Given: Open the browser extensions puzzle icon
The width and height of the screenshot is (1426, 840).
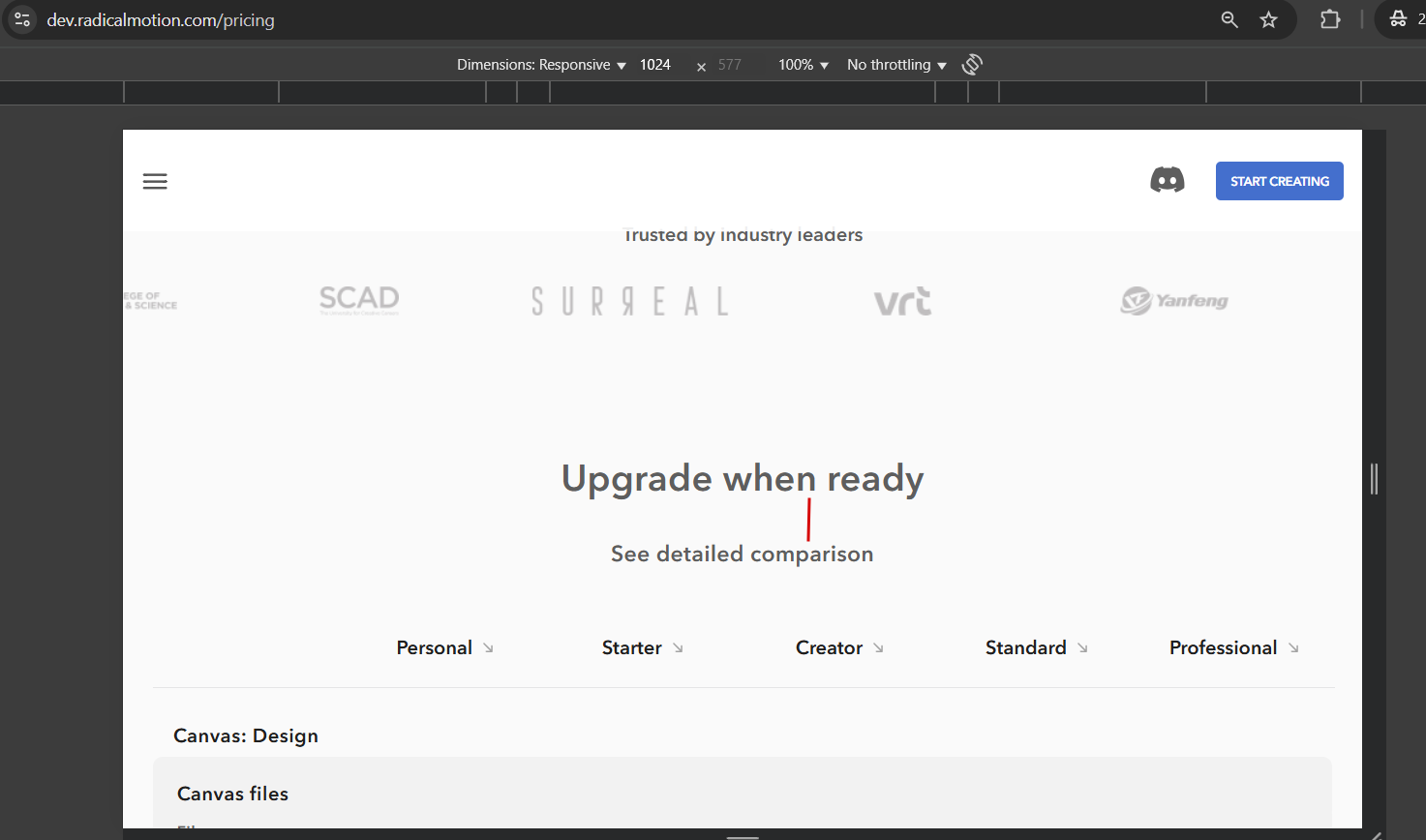Looking at the screenshot, I should coord(1330,19).
